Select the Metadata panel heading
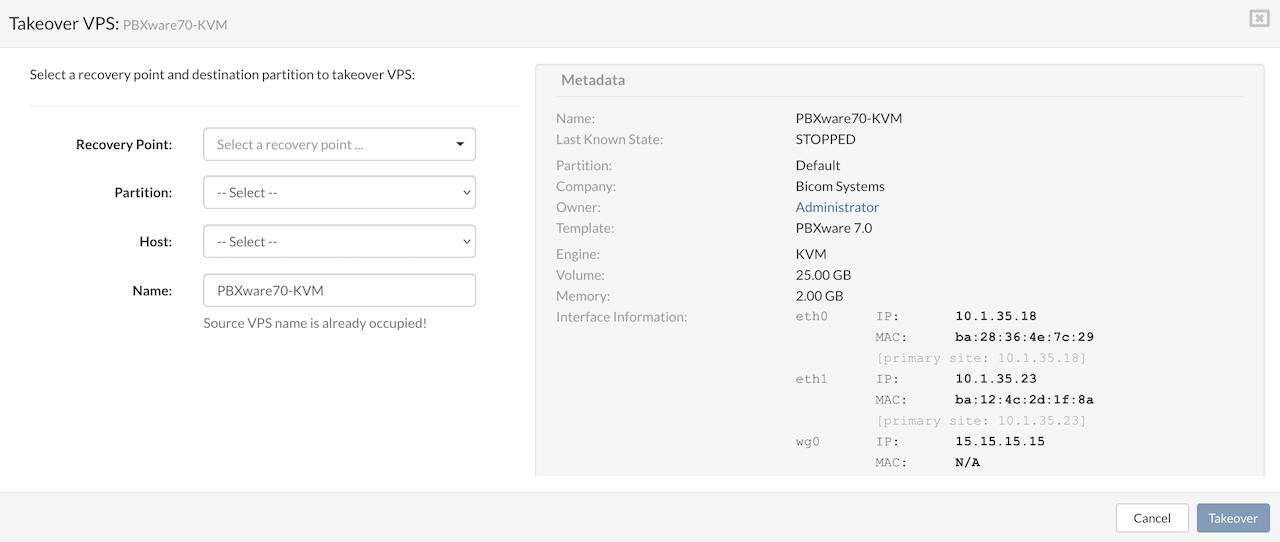 (x=593, y=80)
